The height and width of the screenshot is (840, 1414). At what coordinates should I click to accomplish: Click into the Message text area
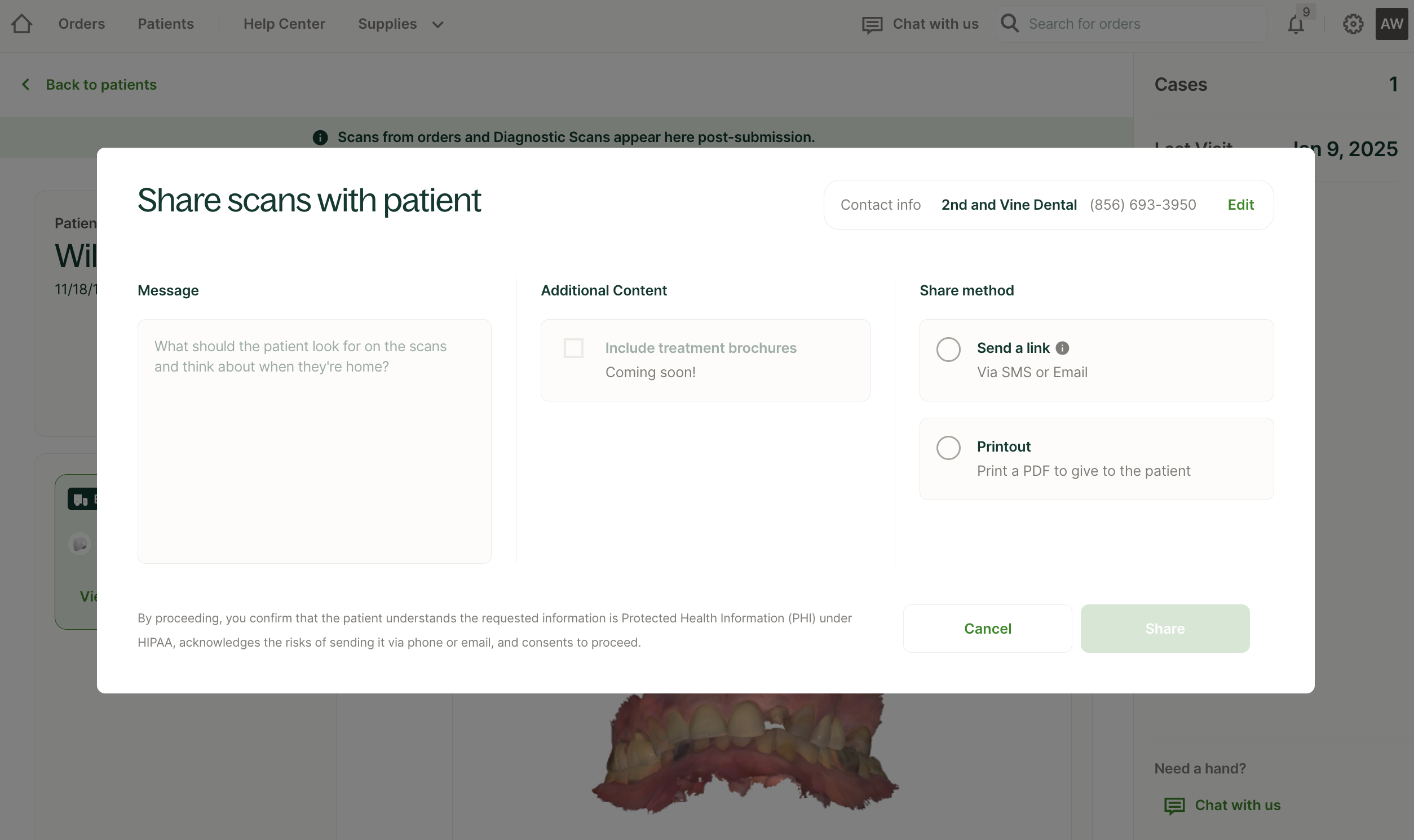click(314, 441)
